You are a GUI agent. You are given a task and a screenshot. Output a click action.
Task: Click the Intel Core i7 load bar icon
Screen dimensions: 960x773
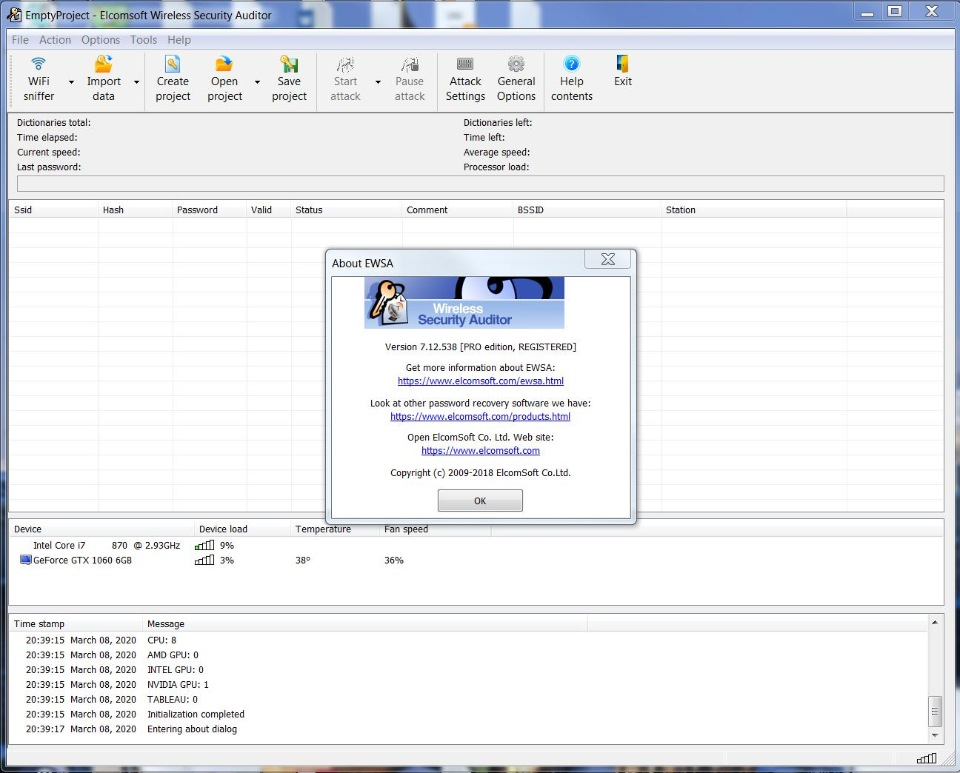coord(204,545)
